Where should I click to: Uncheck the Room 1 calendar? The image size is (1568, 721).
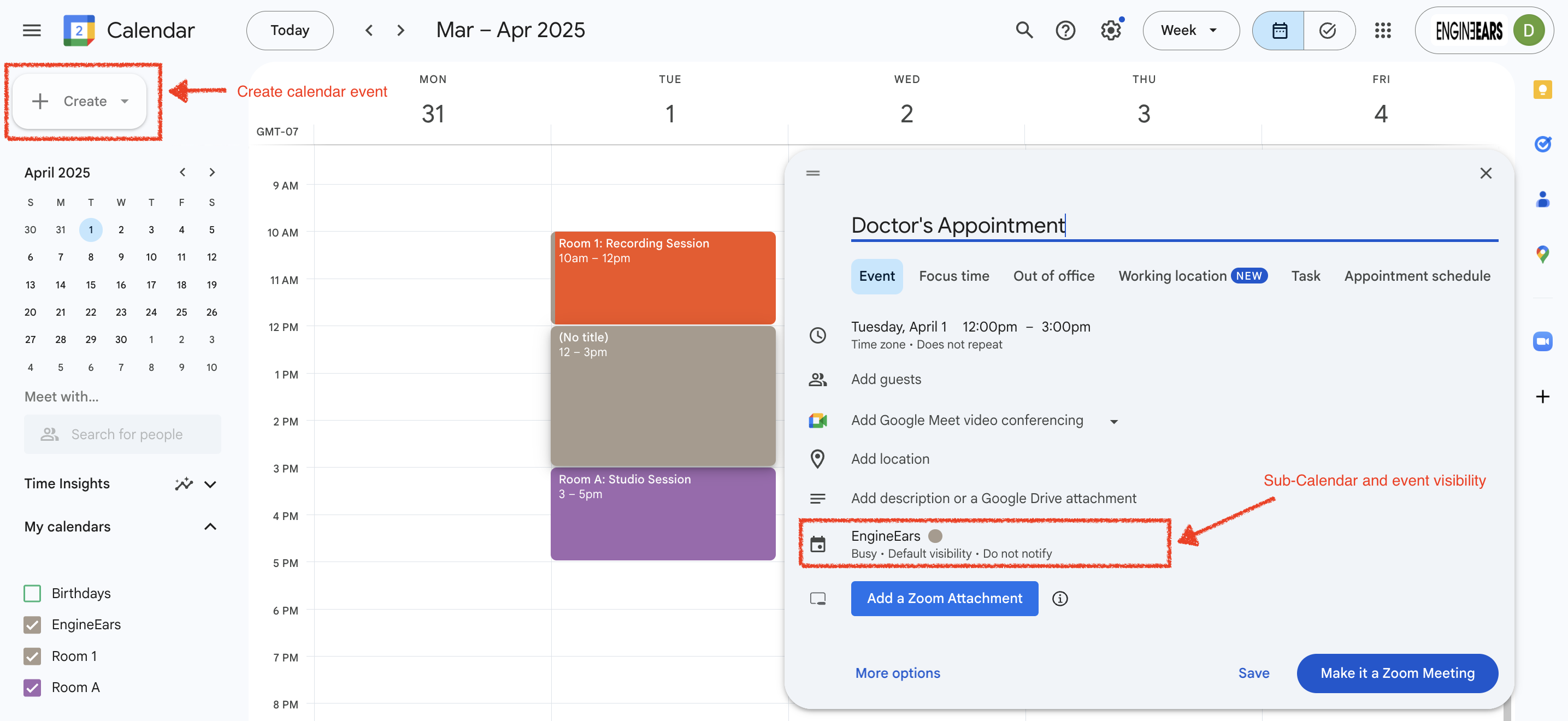[32, 656]
